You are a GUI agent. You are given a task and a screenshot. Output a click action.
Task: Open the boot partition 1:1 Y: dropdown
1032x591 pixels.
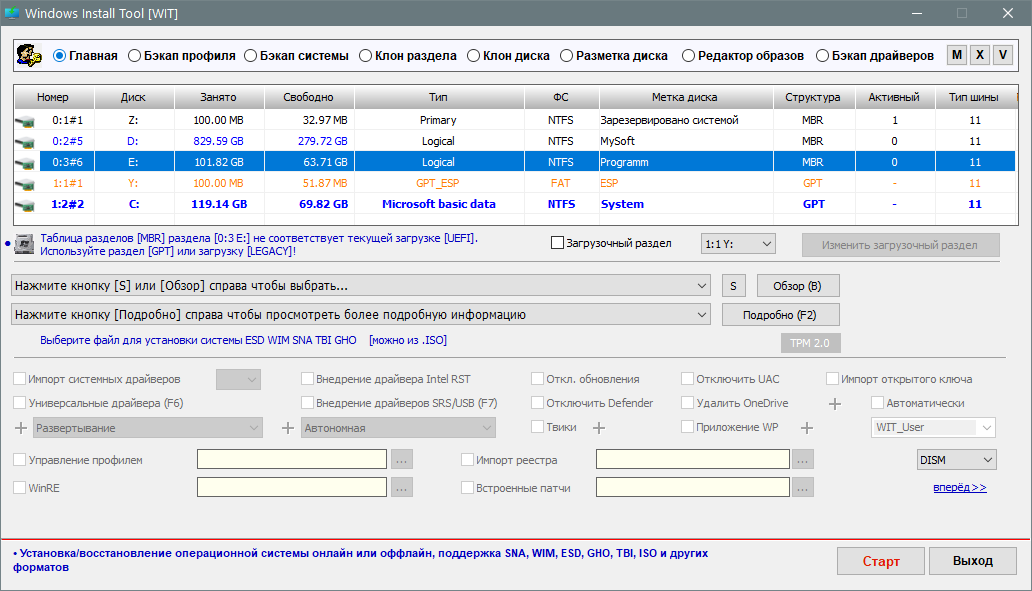(x=738, y=244)
